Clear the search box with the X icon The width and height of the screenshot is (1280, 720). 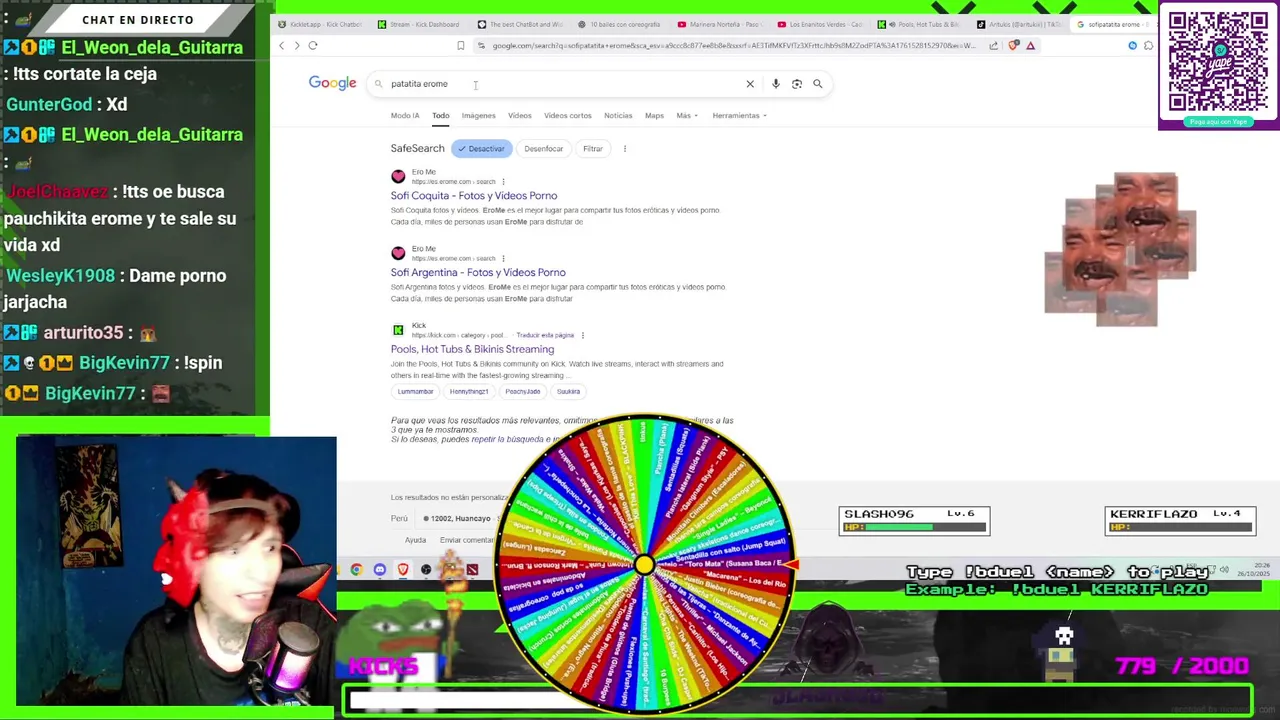[x=750, y=84]
